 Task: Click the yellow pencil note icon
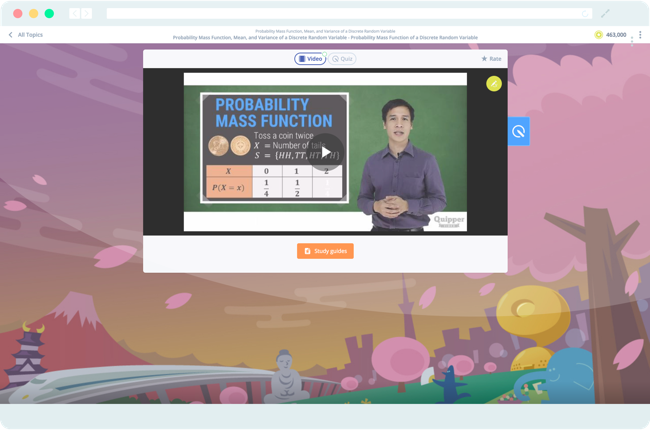tap(494, 84)
